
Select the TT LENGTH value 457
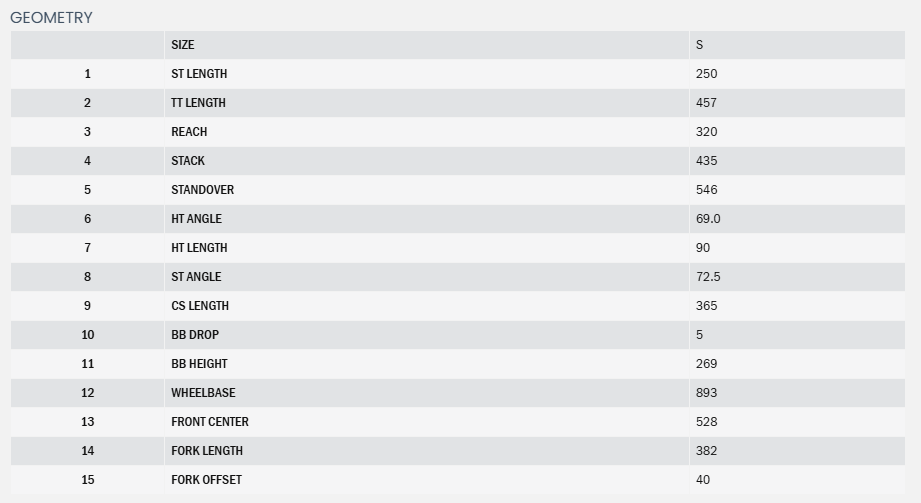pos(706,103)
